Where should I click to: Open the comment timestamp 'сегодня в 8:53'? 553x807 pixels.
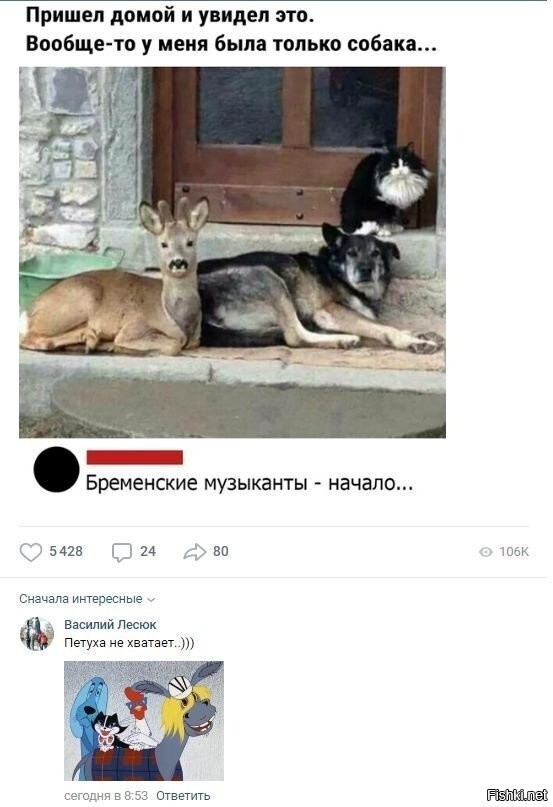tap(106, 796)
